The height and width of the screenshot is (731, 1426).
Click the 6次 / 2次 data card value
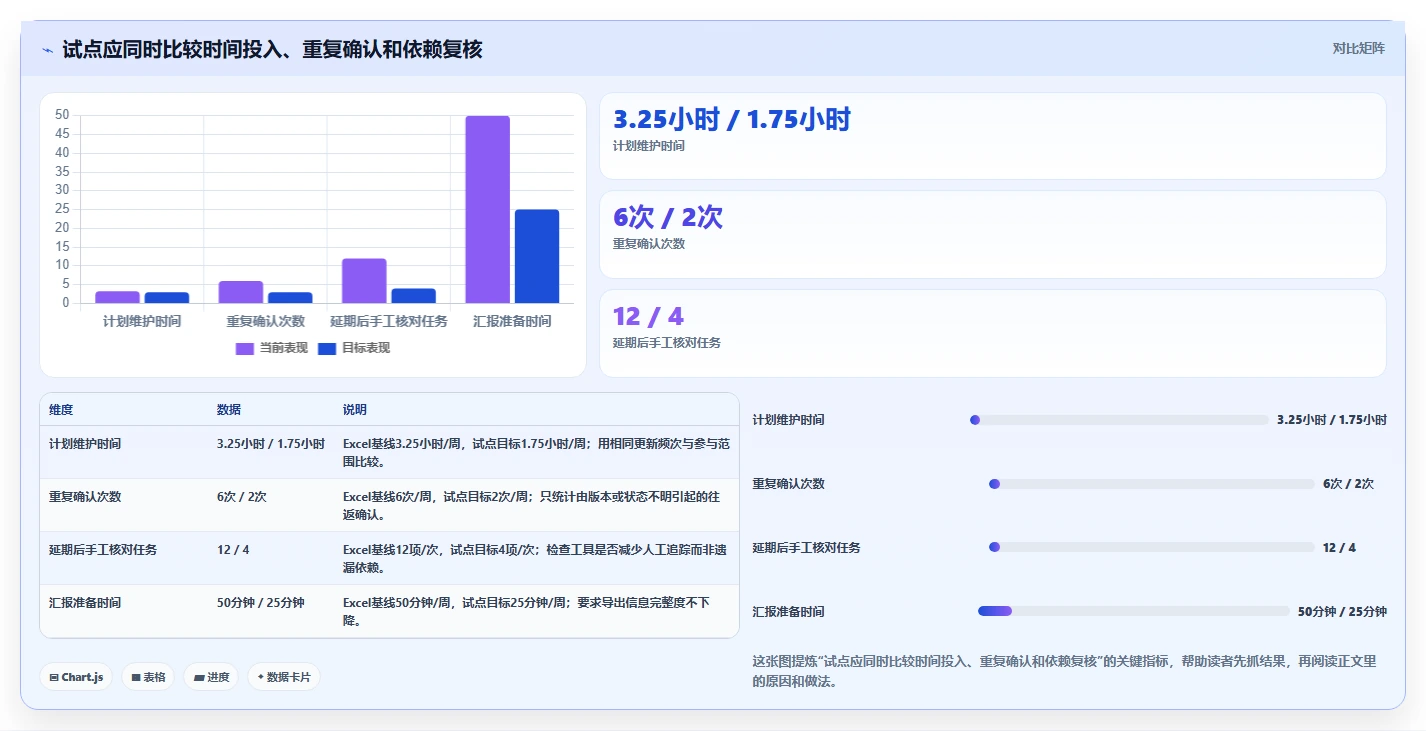(x=668, y=217)
